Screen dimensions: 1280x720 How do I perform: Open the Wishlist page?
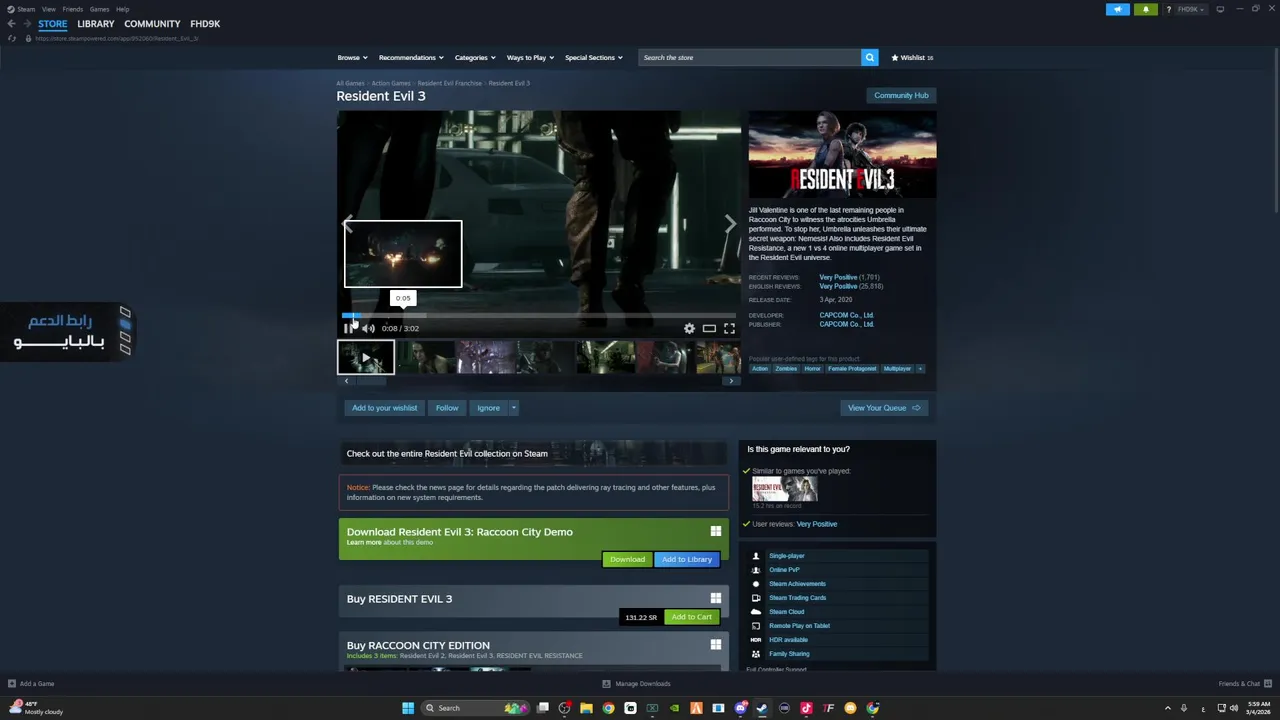(912, 57)
